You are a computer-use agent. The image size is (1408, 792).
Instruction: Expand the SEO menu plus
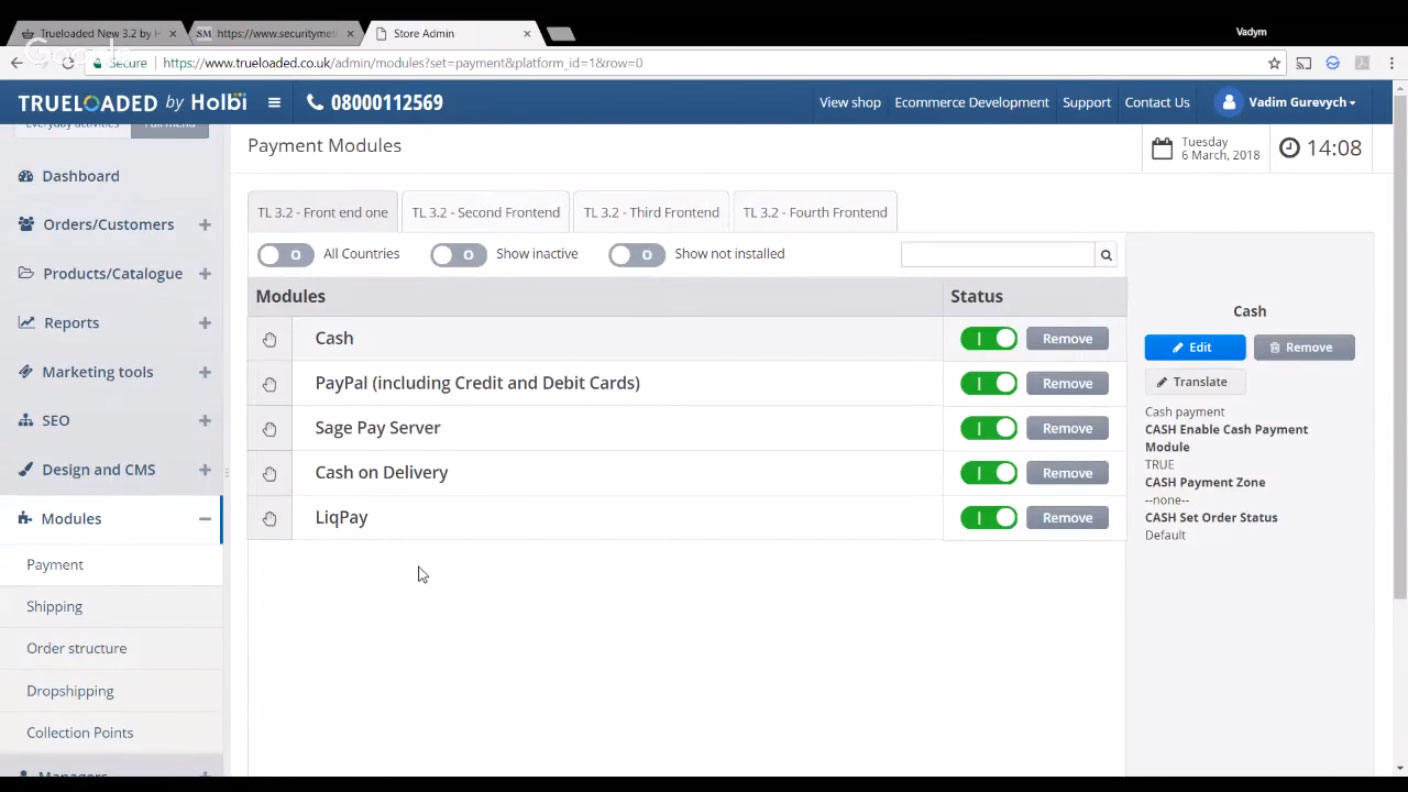pos(205,421)
